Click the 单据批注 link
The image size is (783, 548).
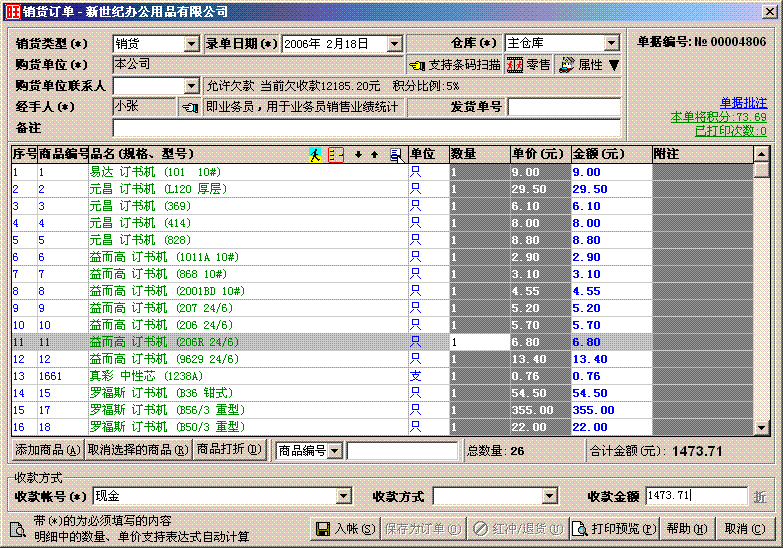(743, 103)
